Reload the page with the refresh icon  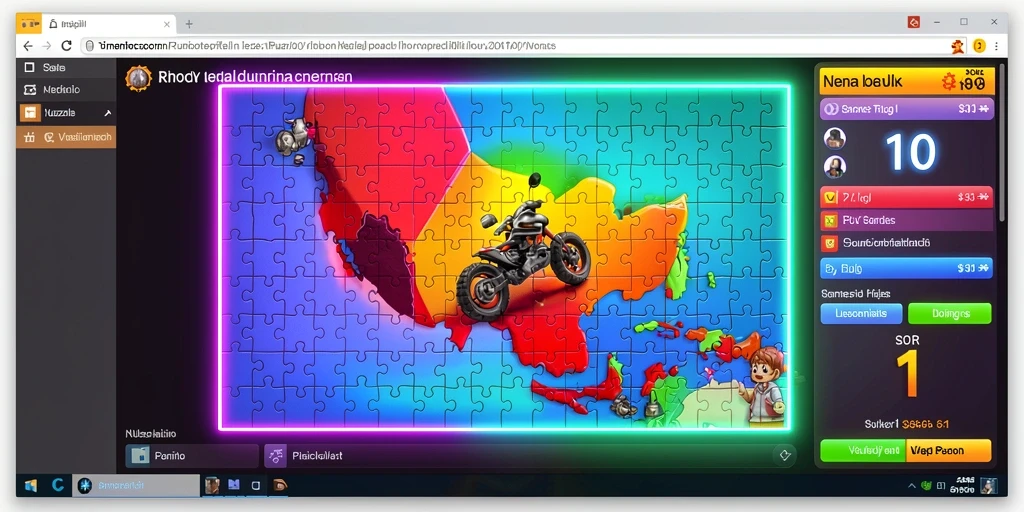[66, 46]
